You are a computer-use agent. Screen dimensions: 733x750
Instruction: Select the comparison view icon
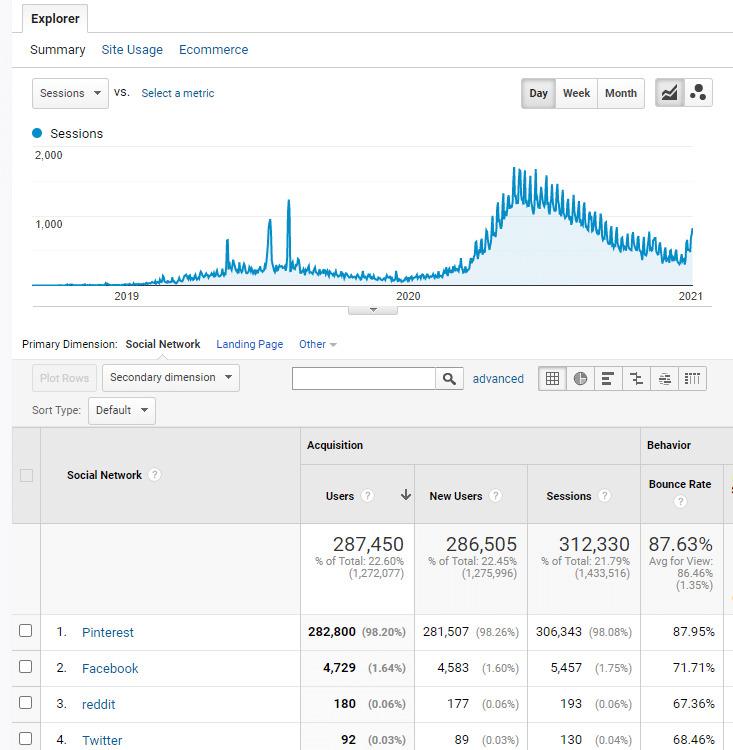coord(636,379)
